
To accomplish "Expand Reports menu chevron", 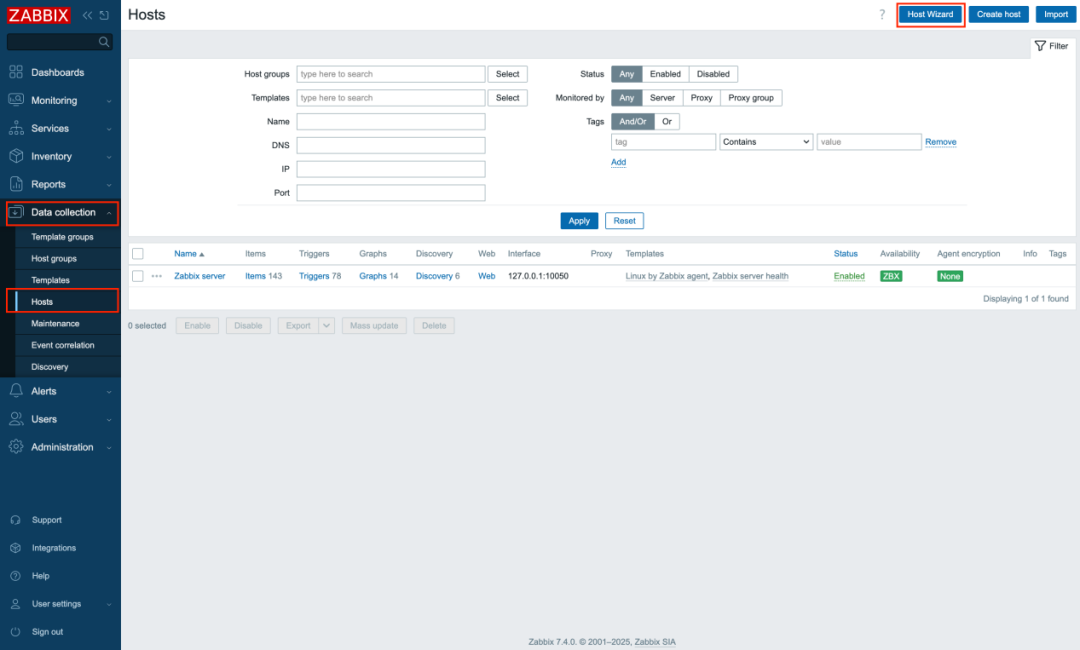I will (x=109, y=185).
